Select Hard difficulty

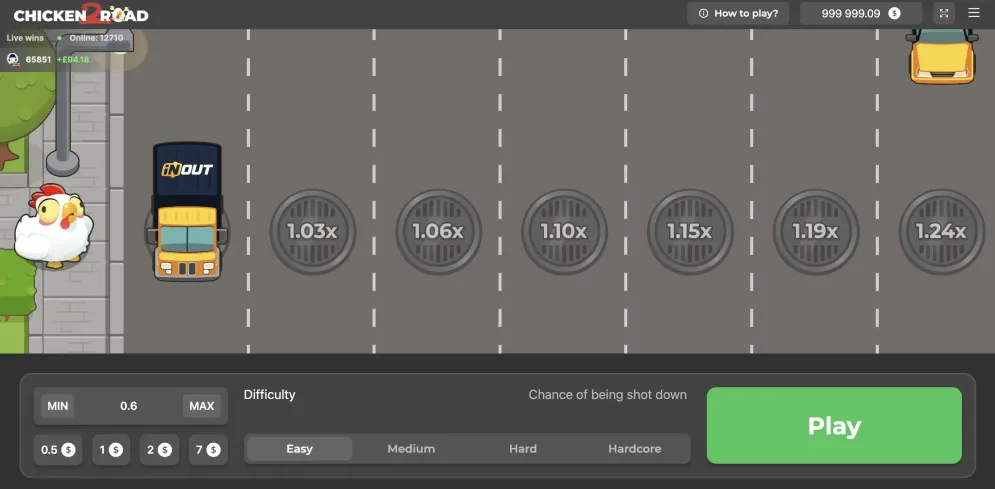tap(523, 448)
